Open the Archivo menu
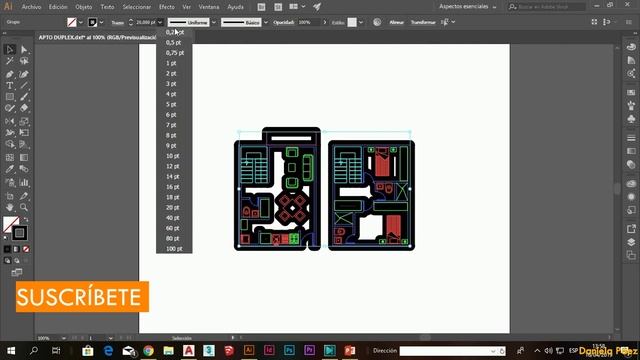Viewport: 640px width, 360px height. [31, 7]
